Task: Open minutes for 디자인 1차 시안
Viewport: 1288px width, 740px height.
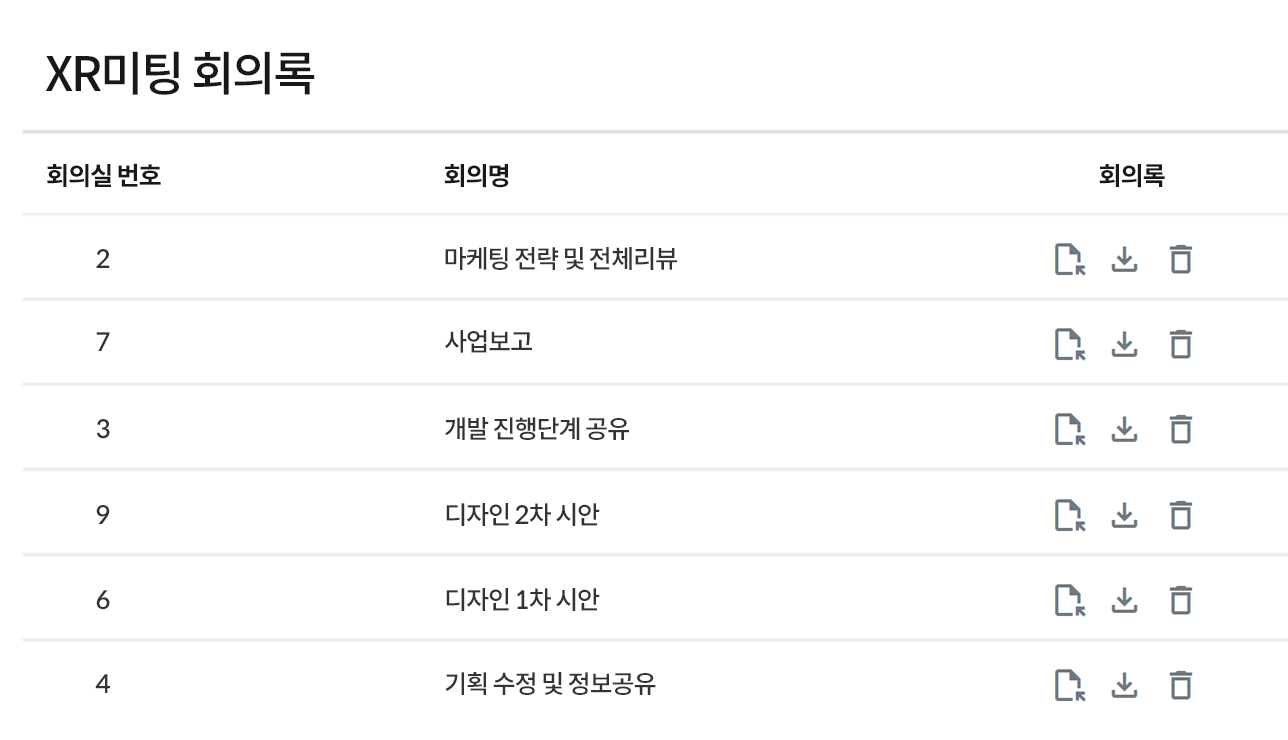Action: [1070, 600]
